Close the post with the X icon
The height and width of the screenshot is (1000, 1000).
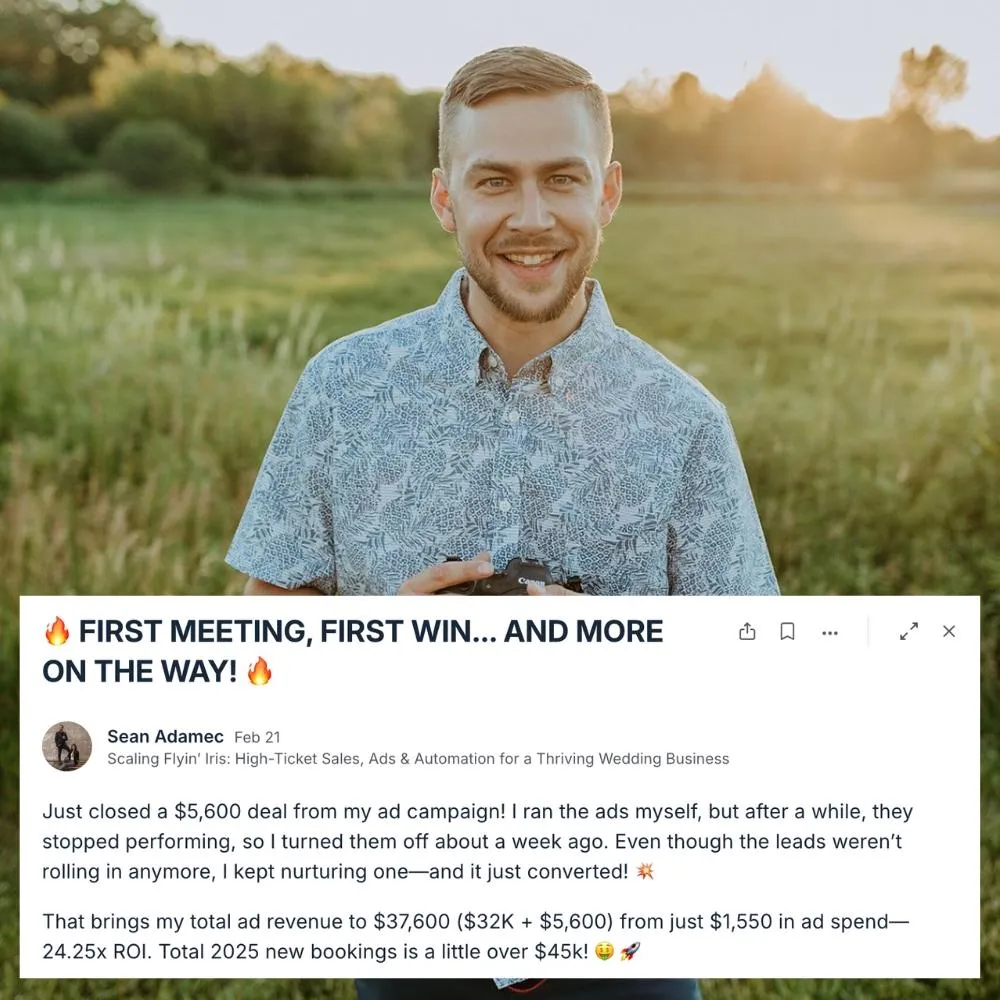click(949, 631)
